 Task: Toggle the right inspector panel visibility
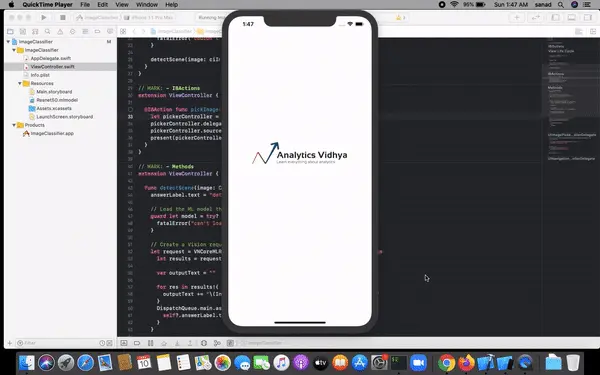coord(588,18)
